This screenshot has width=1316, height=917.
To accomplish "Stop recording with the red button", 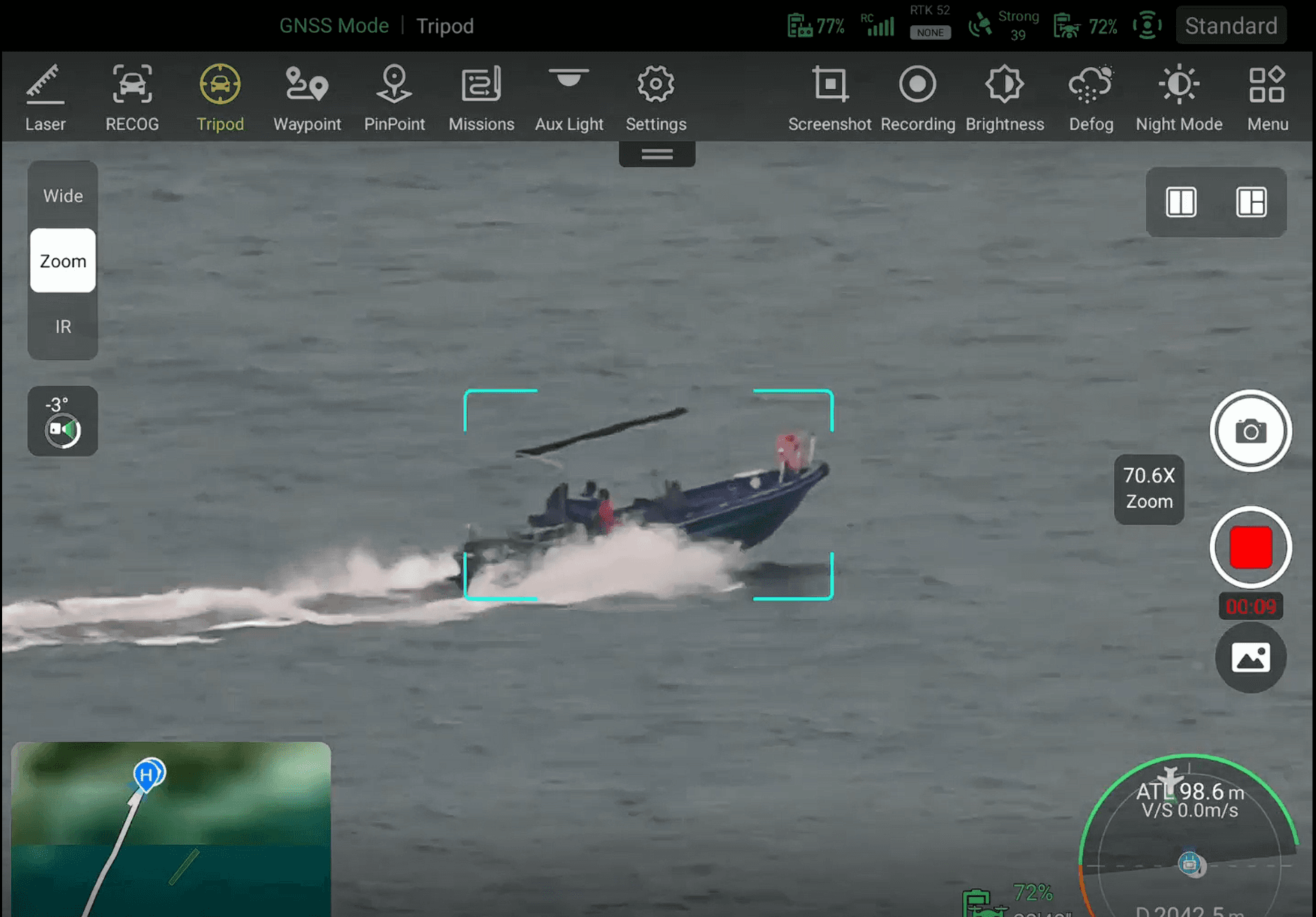I will coord(1250,547).
